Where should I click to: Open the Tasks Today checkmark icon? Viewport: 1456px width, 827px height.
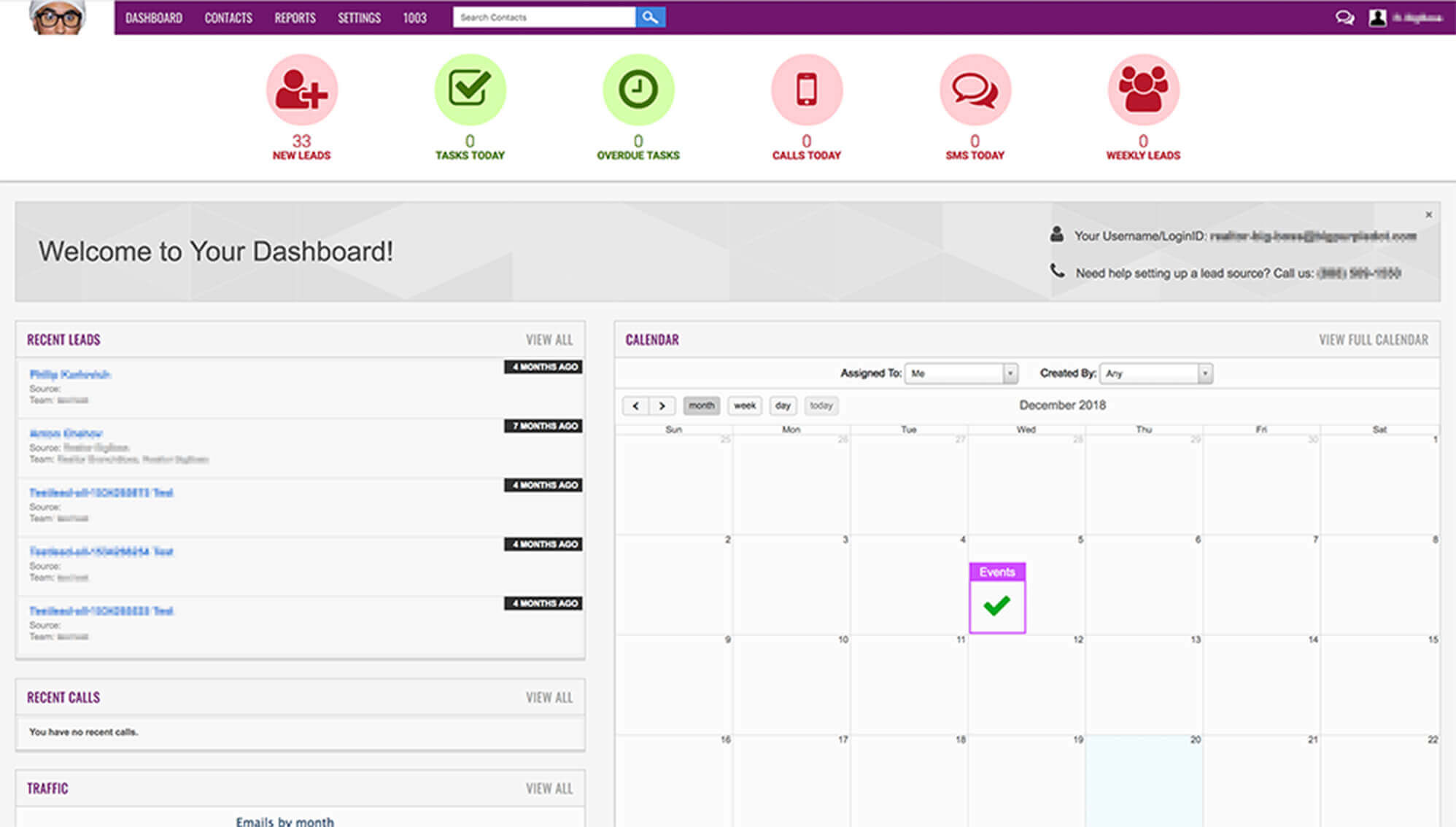point(470,90)
